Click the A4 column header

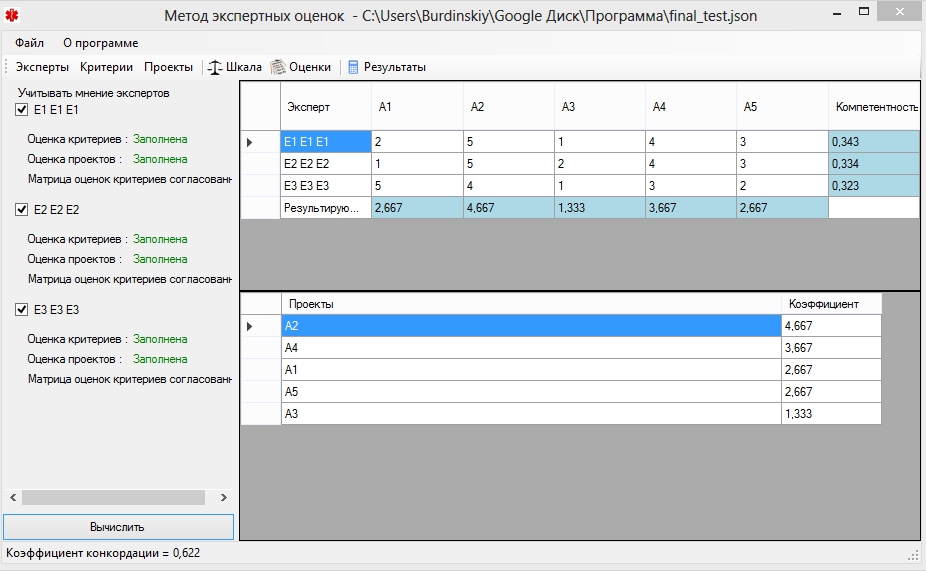click(x=690, y=107)
